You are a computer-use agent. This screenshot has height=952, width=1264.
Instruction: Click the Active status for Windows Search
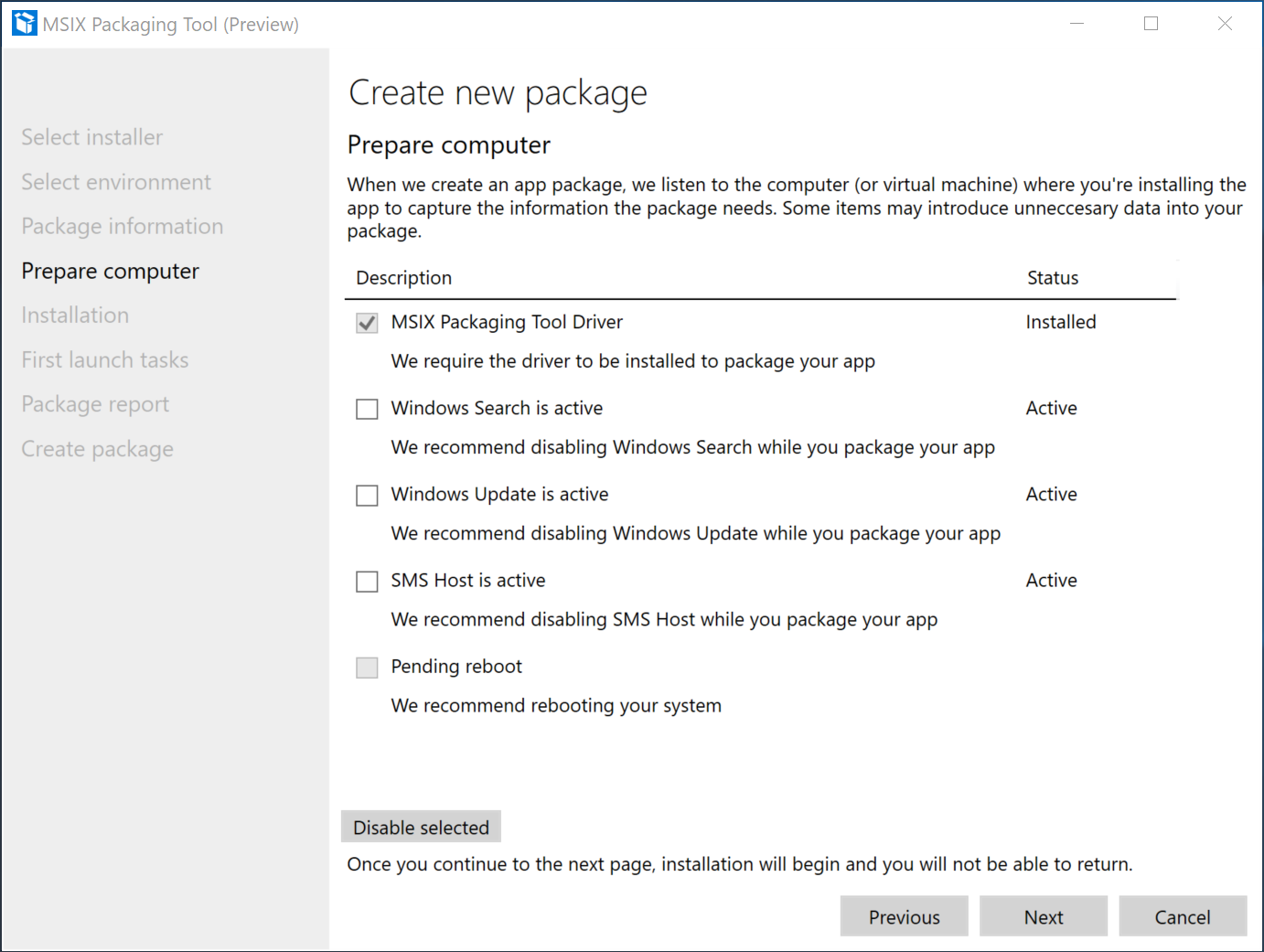(1051, 408)
